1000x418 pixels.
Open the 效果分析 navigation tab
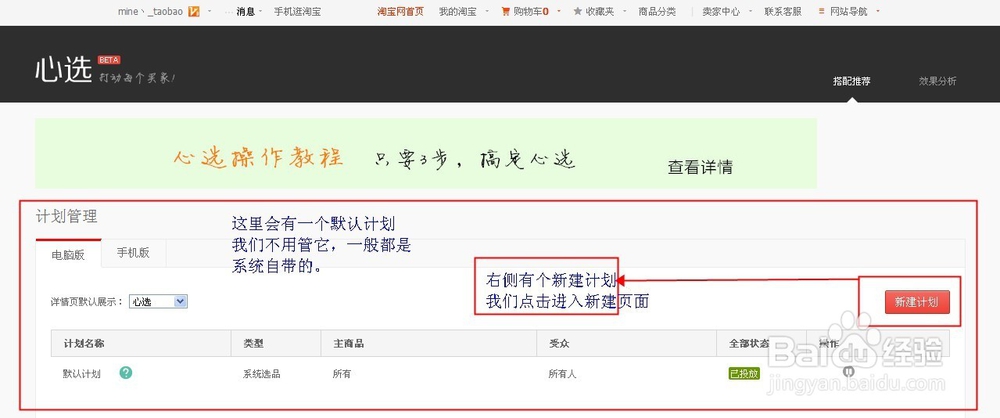[938, 81]
